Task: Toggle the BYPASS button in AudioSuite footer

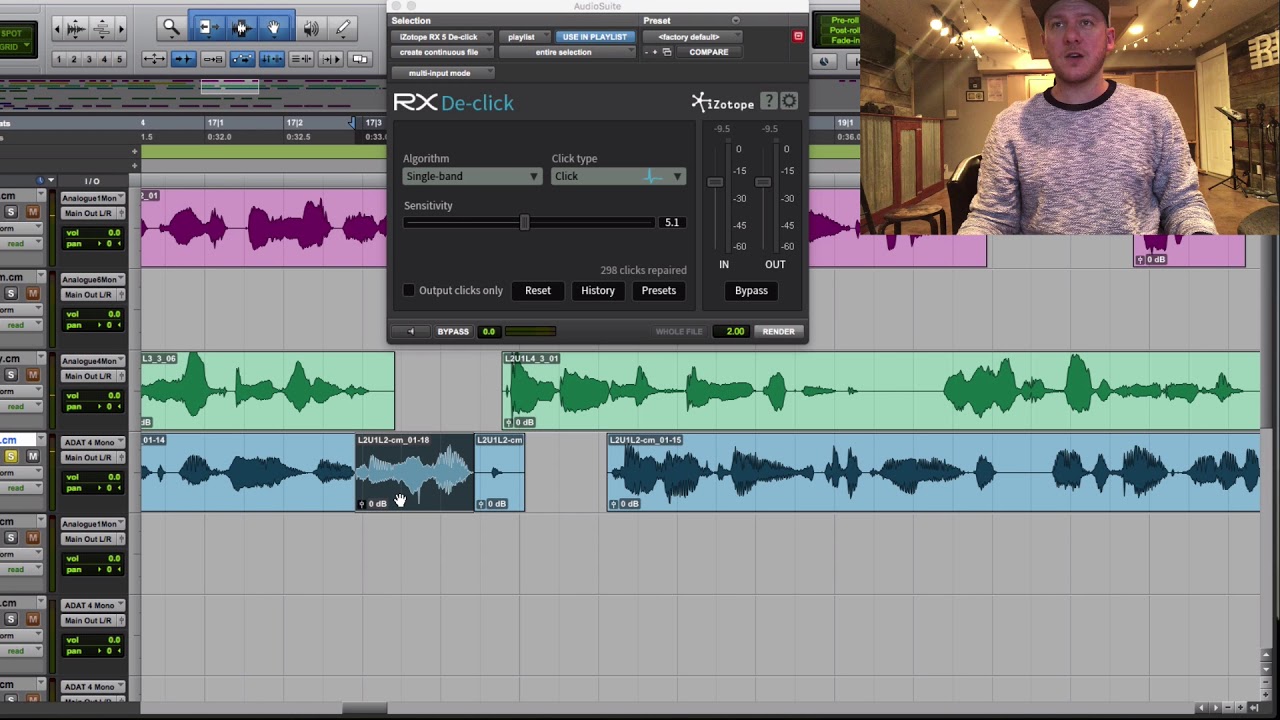Action: [x=453, y=331]
